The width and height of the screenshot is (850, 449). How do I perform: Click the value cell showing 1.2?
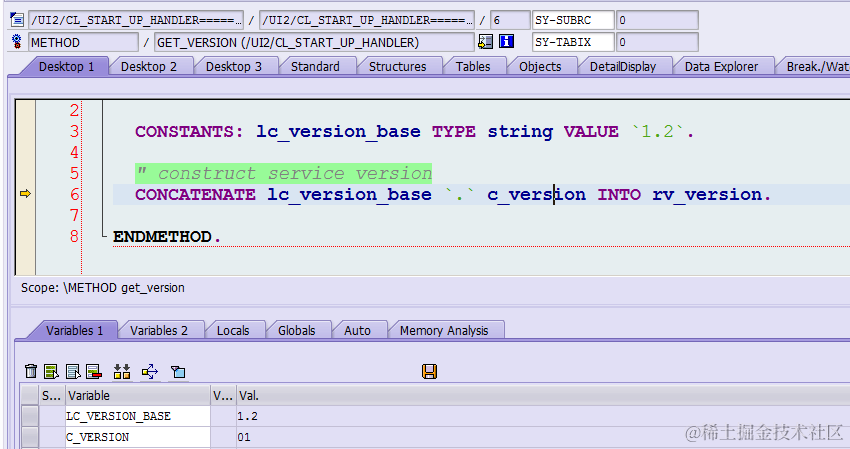tap(543, 416)
